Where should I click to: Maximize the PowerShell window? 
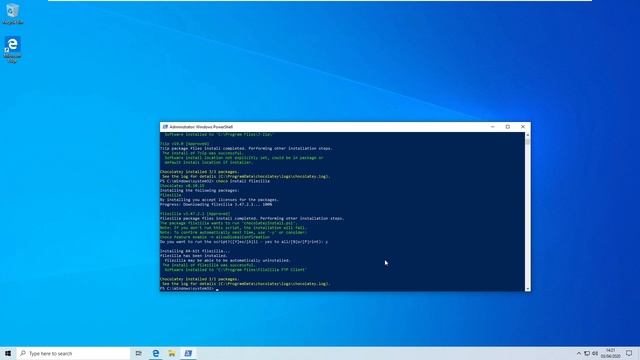(508, 127)
